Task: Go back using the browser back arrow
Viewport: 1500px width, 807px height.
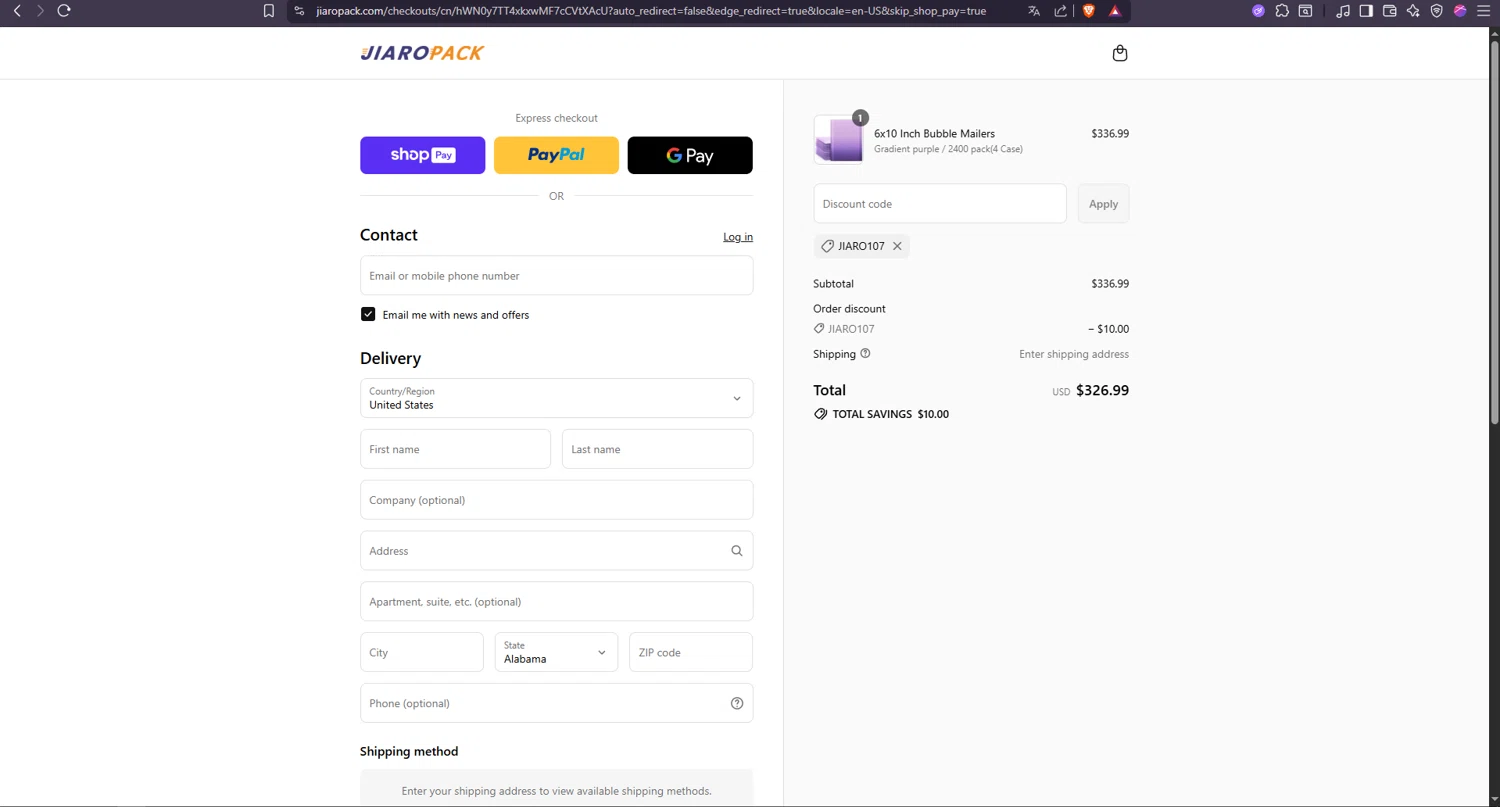Action: pos(17,11)
